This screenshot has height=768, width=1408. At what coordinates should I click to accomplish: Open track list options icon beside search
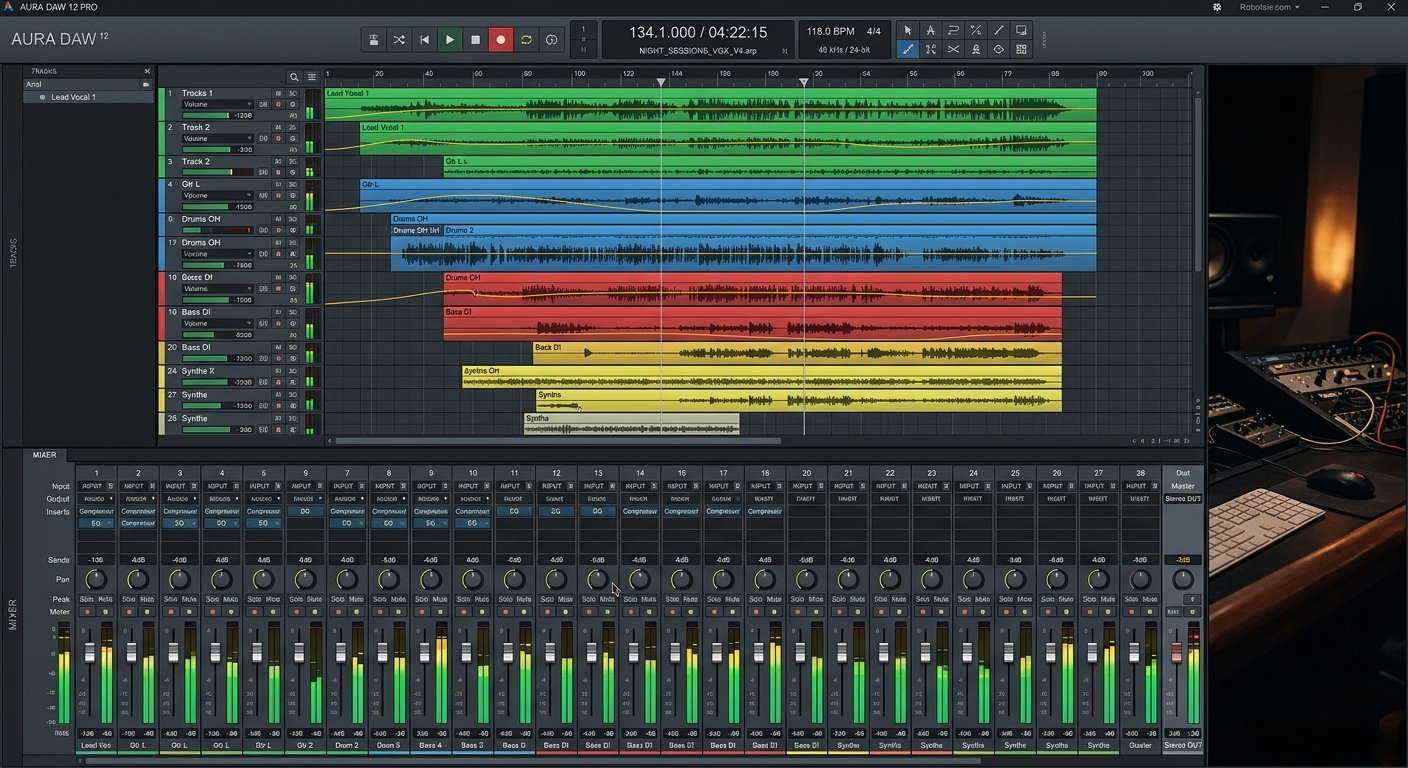[x=312, y=77]
